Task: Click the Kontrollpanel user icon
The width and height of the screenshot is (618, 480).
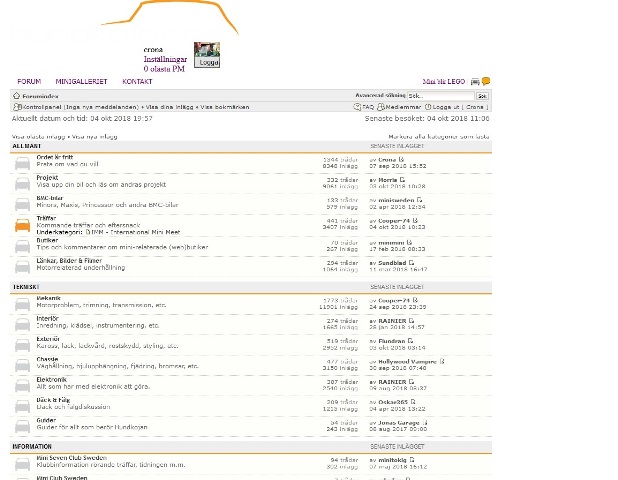Action: coord(17,107)
